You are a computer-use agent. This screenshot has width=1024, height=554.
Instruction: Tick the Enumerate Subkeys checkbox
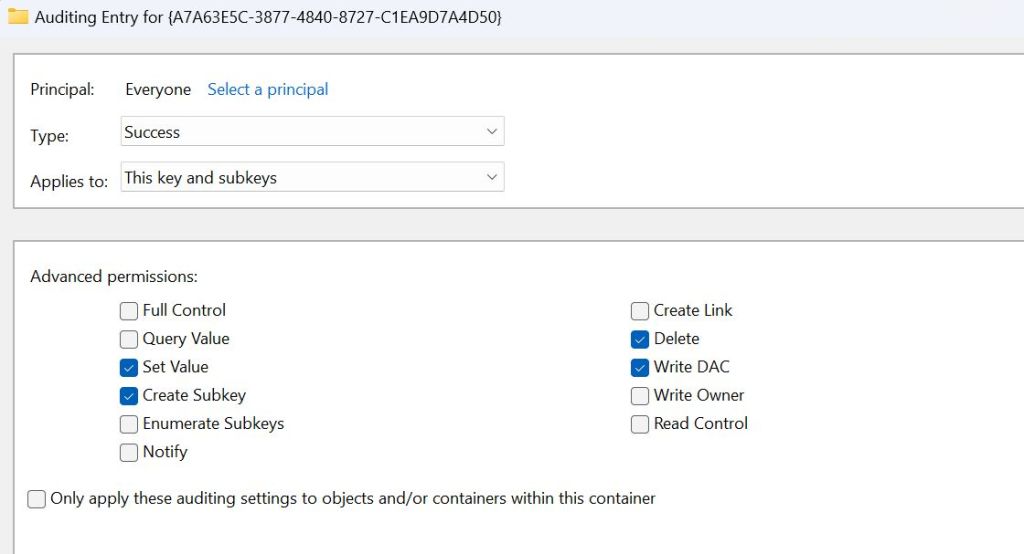[129, 424]
